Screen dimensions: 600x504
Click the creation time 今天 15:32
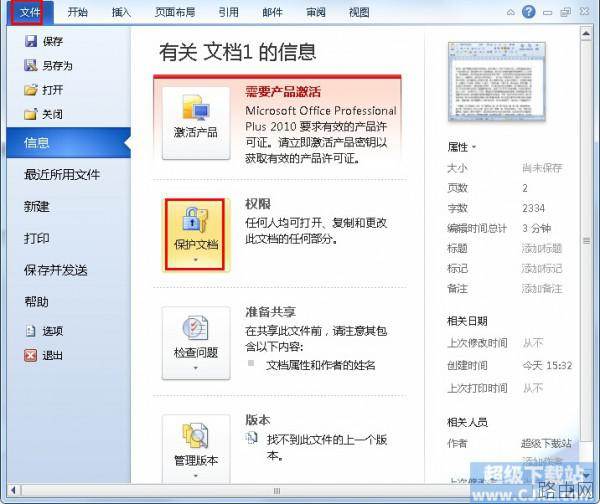click(x=547, y=365)
